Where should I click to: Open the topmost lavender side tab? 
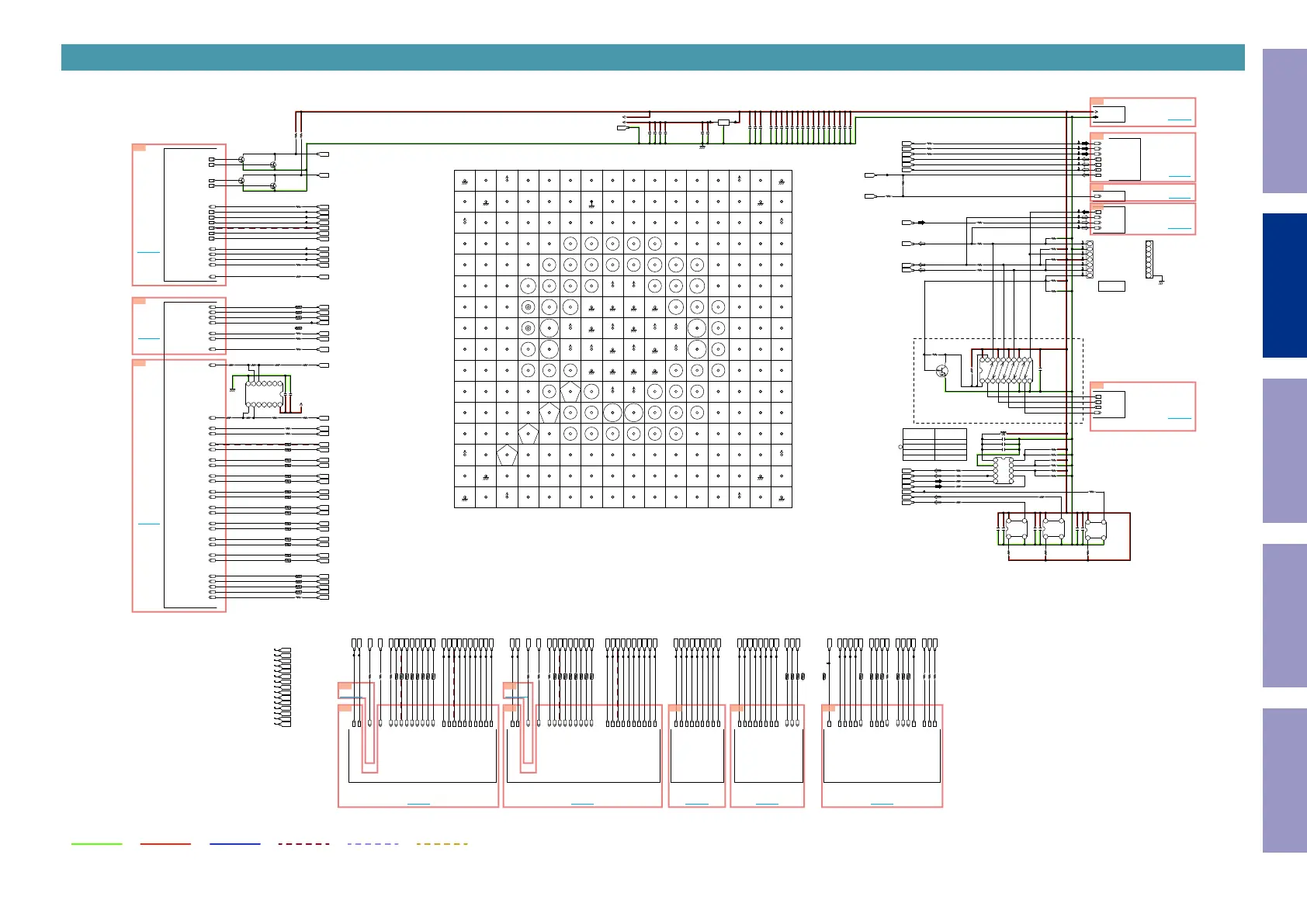[1284, 121]
